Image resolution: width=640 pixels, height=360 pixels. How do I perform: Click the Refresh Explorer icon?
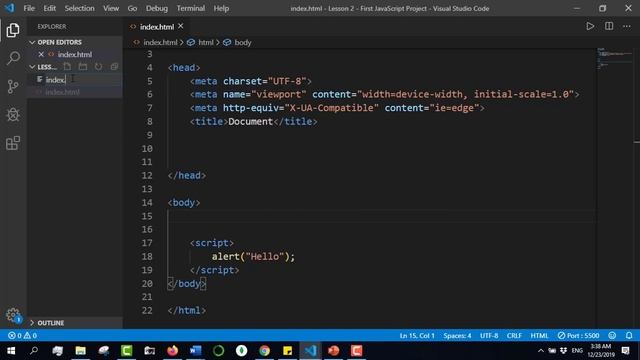click(x=98, y=67)
